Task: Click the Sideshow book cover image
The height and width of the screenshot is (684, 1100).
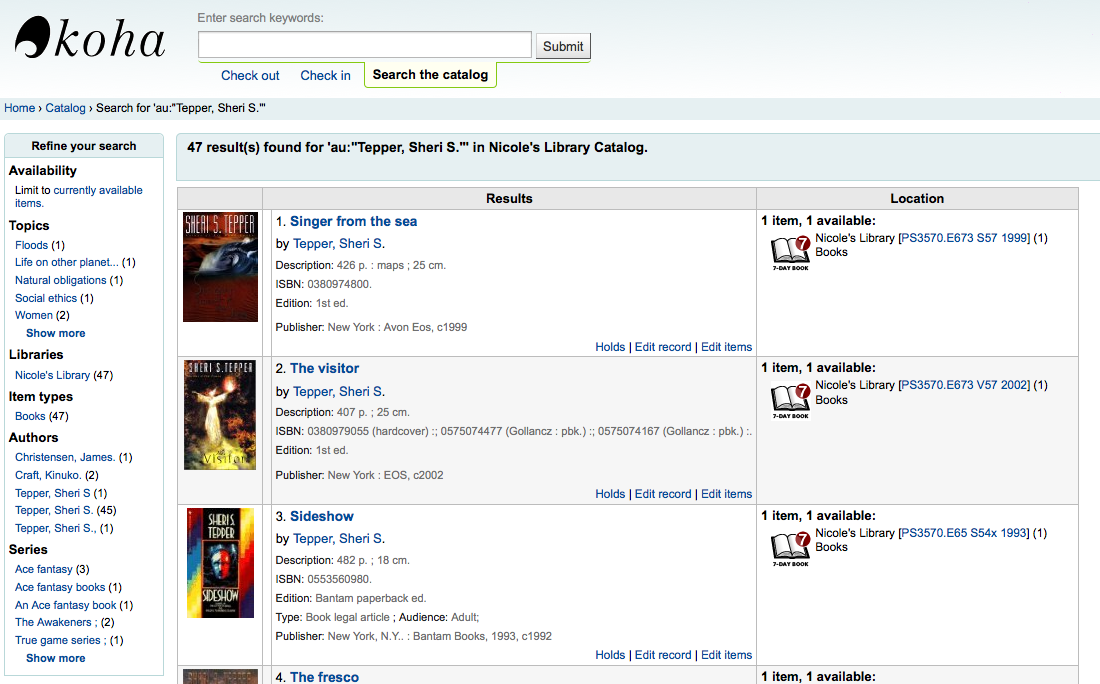Action: pos(220,562)
